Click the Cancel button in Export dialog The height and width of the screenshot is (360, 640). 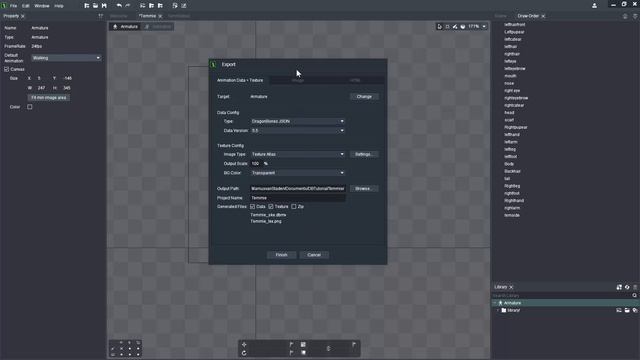(314, 255)
